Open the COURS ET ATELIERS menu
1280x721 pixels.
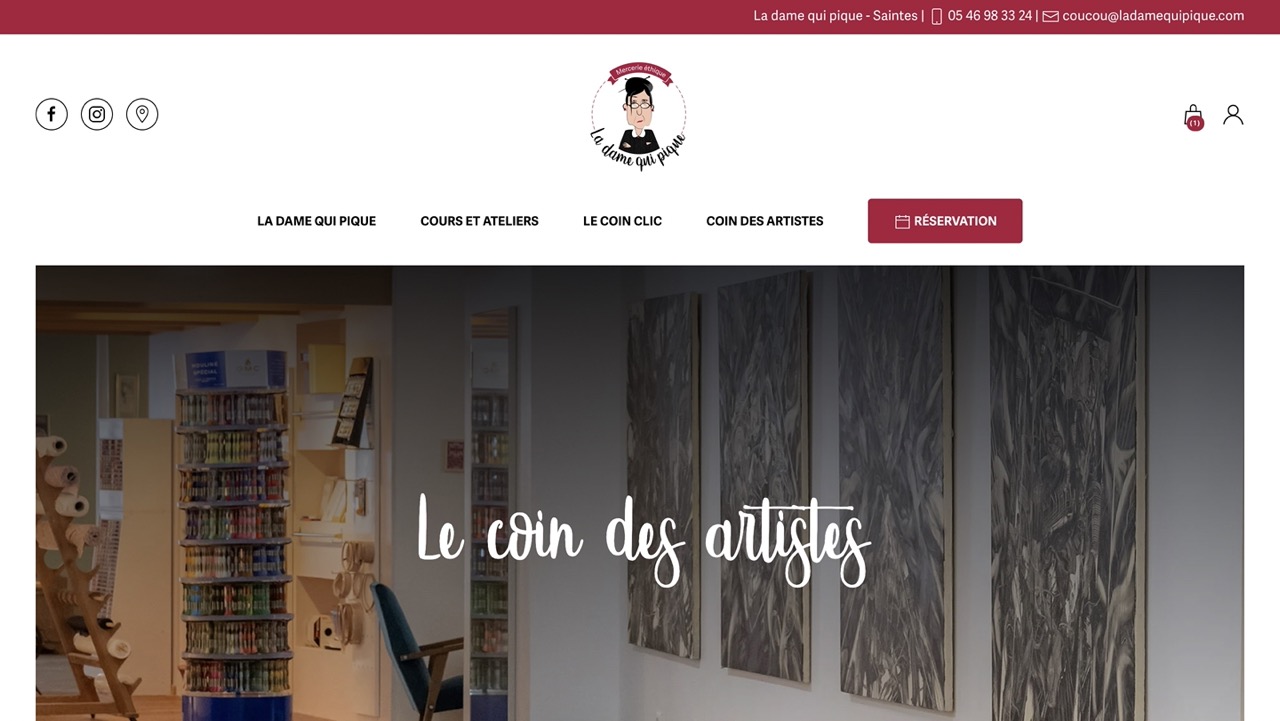pos(479,221)
